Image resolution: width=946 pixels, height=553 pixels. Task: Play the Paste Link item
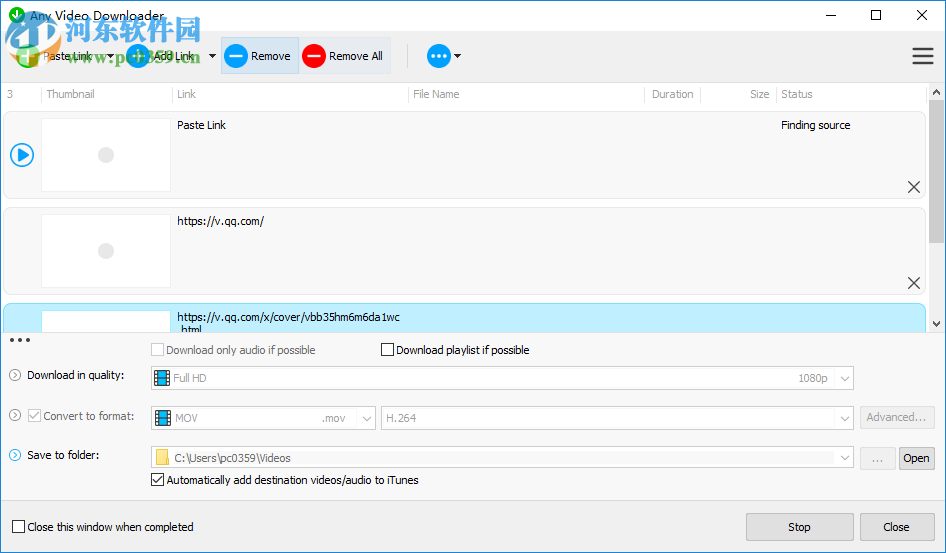point(22,155)
